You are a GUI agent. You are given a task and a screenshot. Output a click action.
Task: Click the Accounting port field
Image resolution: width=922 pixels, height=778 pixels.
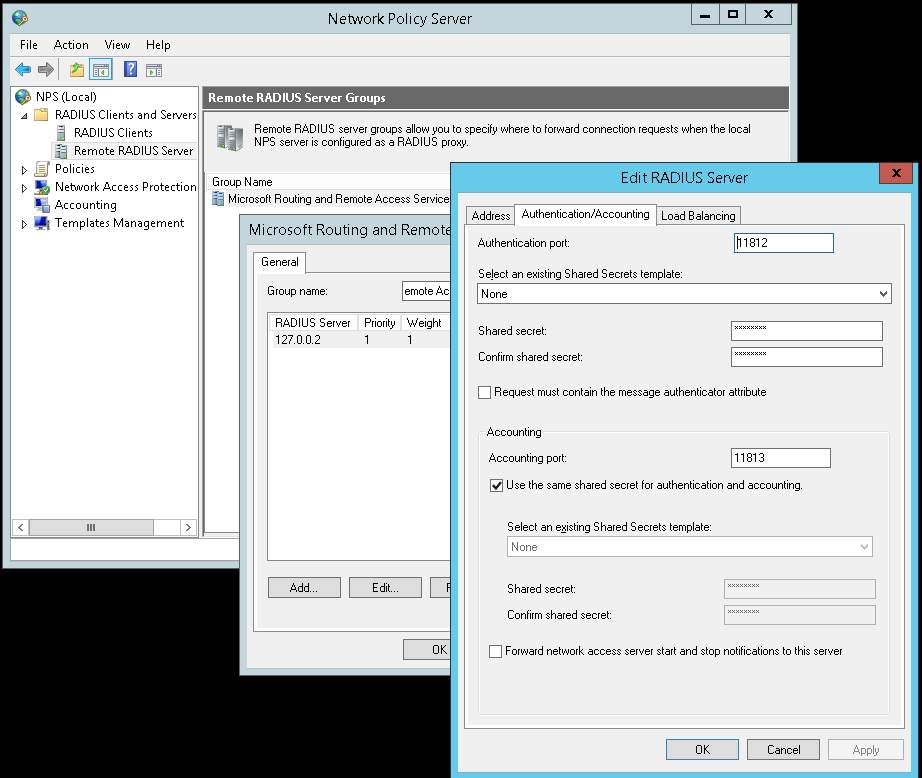(781, 458)
